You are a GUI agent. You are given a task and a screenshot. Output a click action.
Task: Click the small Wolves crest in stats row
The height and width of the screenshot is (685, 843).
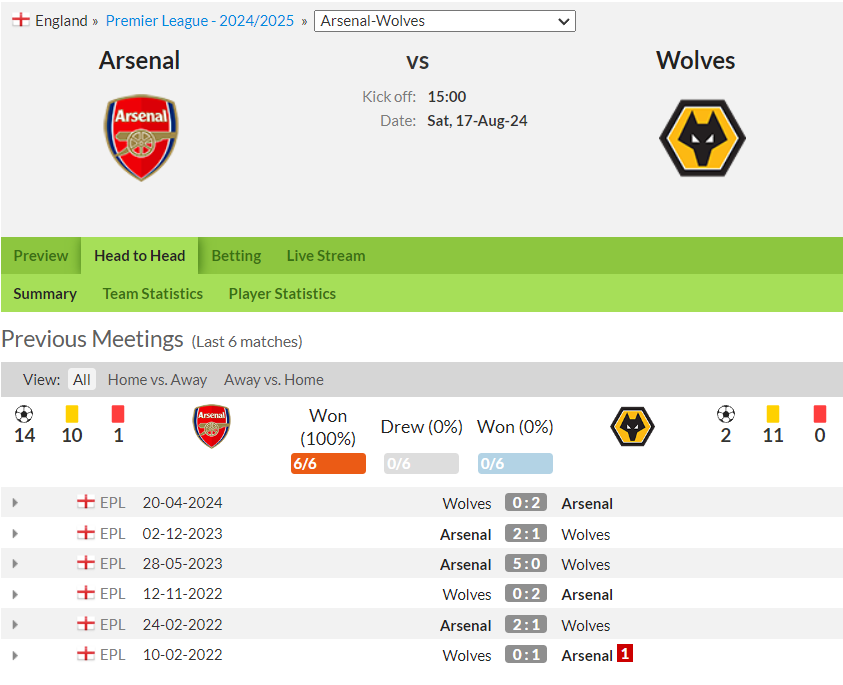tap(632, 426)
